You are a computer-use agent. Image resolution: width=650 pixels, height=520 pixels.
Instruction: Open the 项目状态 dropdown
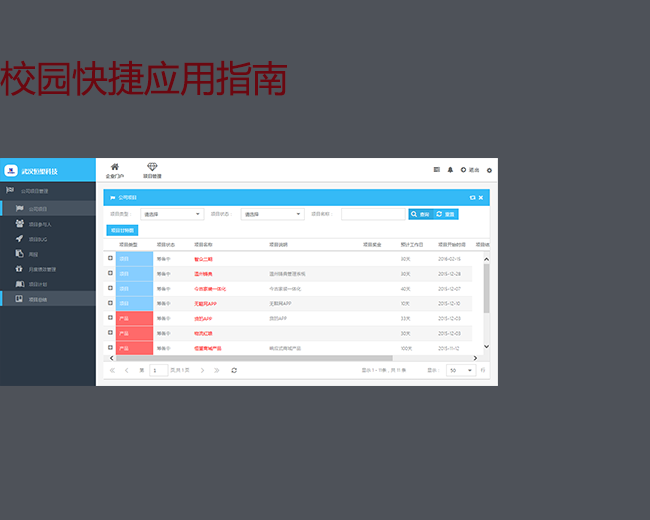[272, 214]
